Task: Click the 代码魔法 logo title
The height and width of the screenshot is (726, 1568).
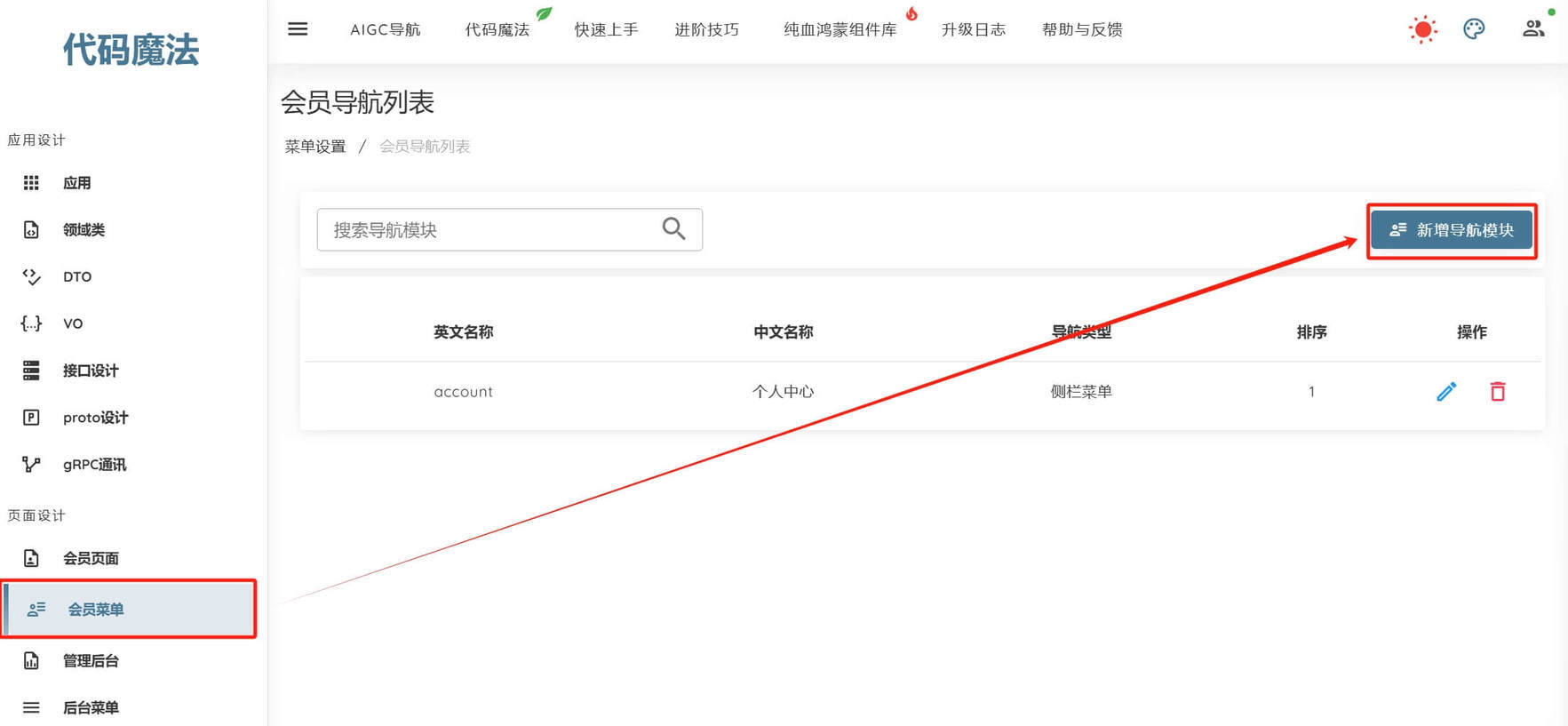Action: point(131,49)
